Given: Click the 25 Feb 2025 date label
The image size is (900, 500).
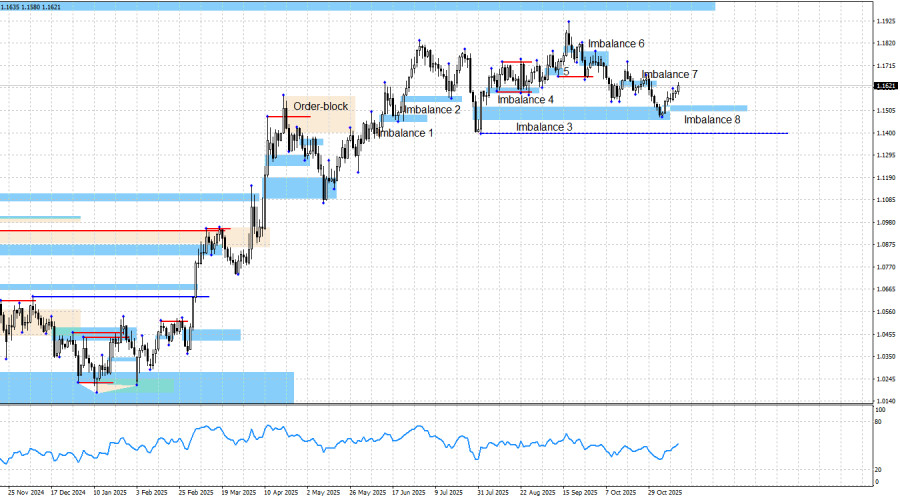Looking at the screenshot, I should [196, 493].
